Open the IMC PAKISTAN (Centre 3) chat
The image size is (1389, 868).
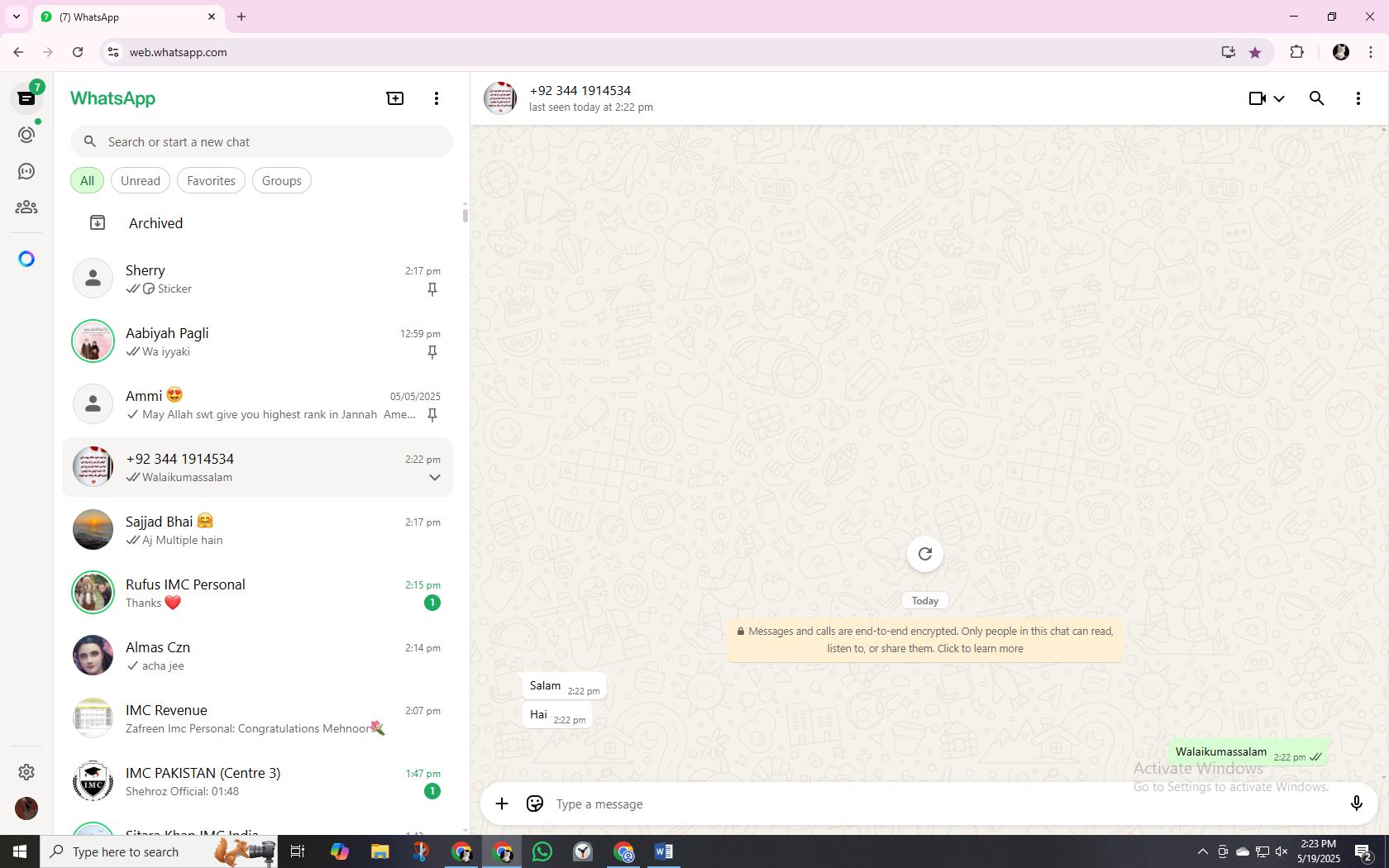tap(258, 781)
